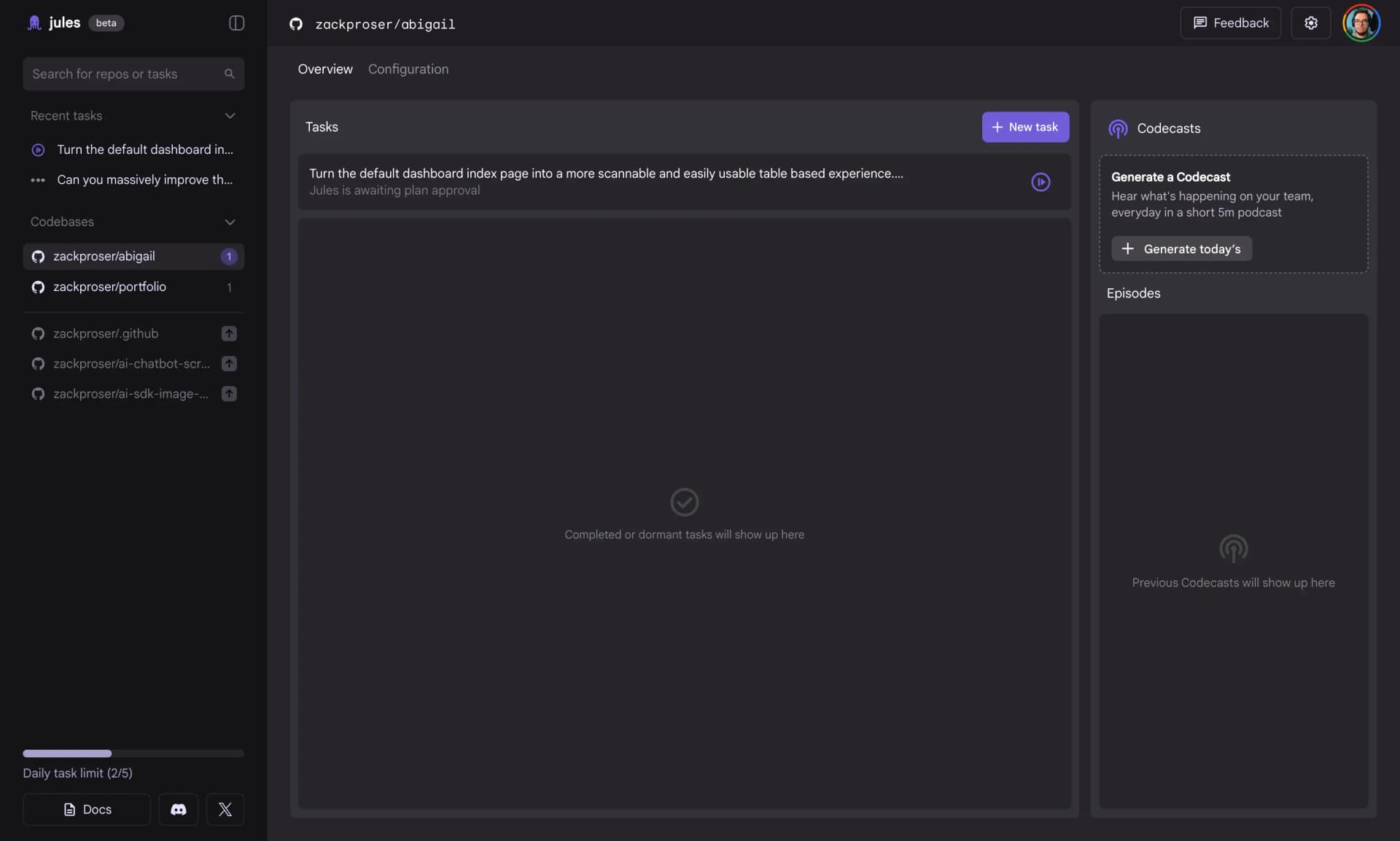Click upload arrow for zackproser/.github

pyautogui.click(x=229, y=333)
